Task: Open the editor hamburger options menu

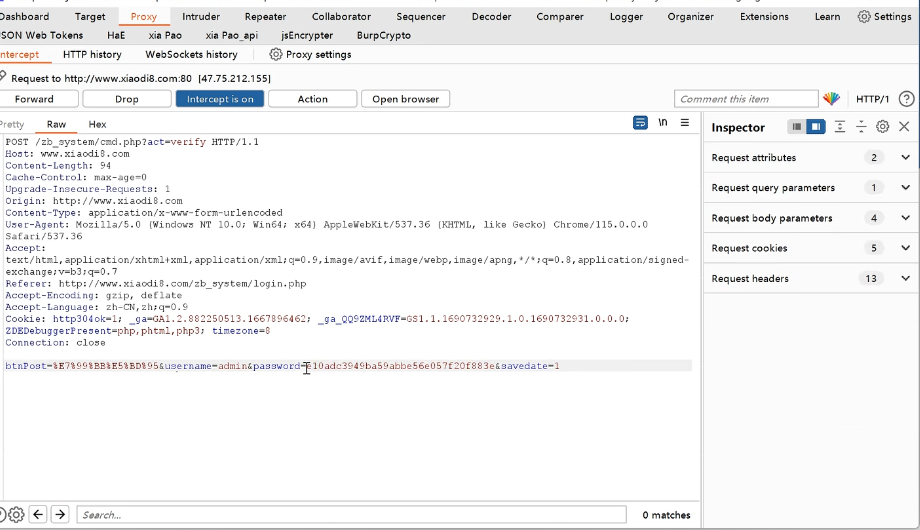Action: pyautogui.click(x=685, y=123)
